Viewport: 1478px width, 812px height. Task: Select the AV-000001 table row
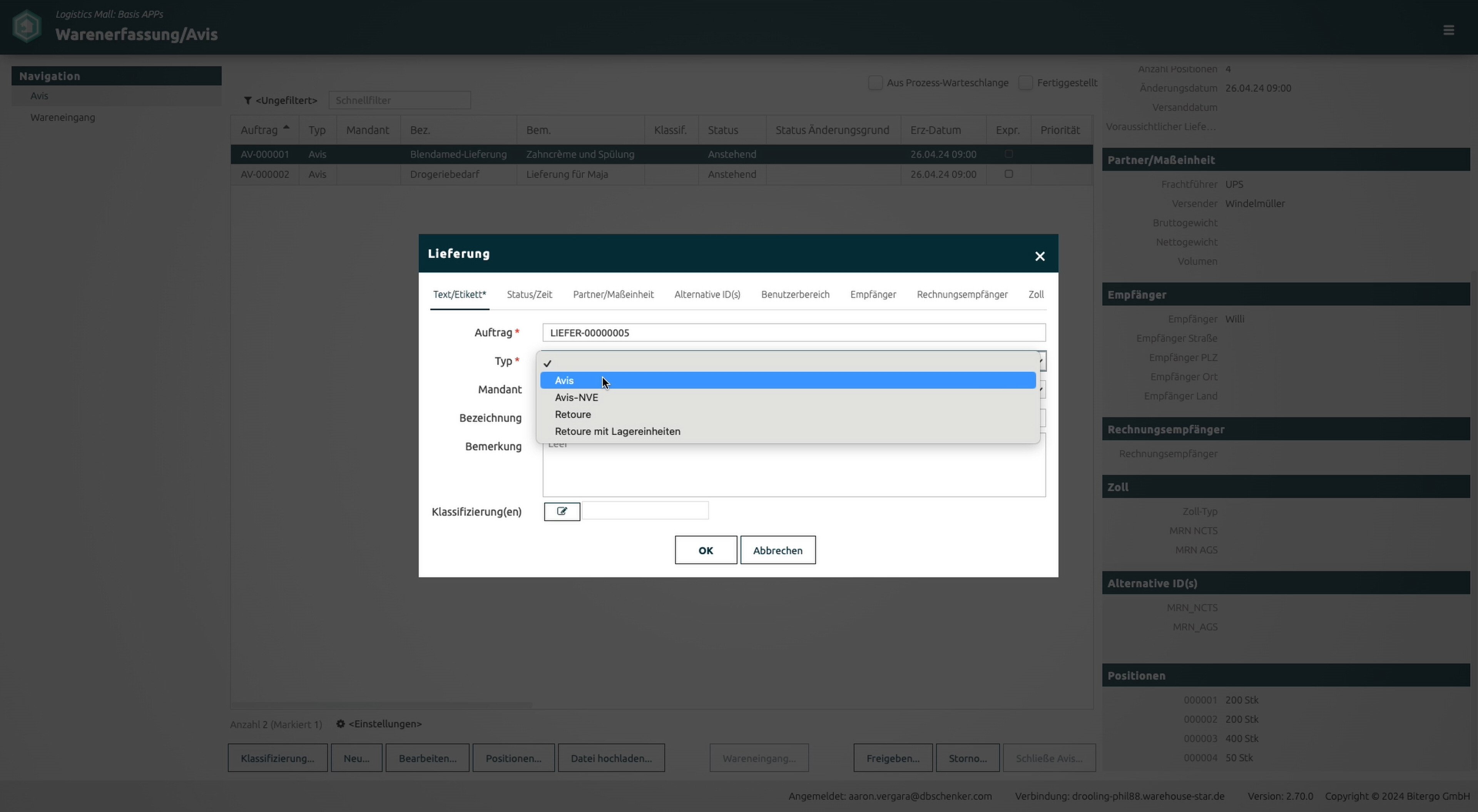point(662,154)
